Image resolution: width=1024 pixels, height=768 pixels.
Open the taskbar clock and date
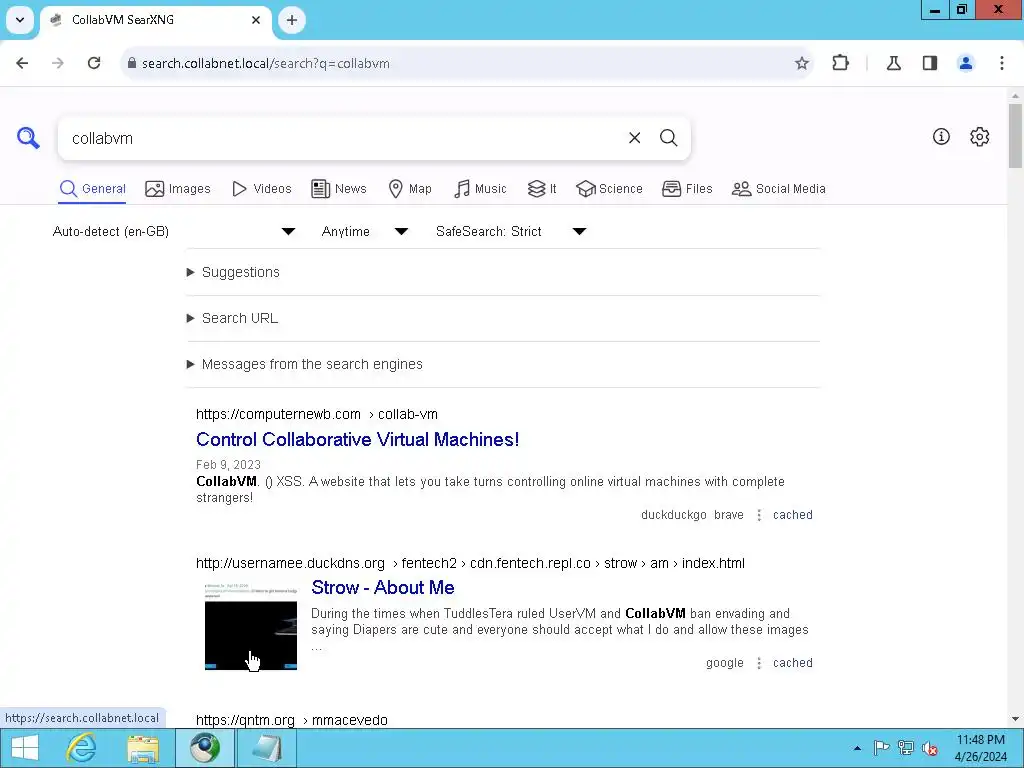point(981,748)
